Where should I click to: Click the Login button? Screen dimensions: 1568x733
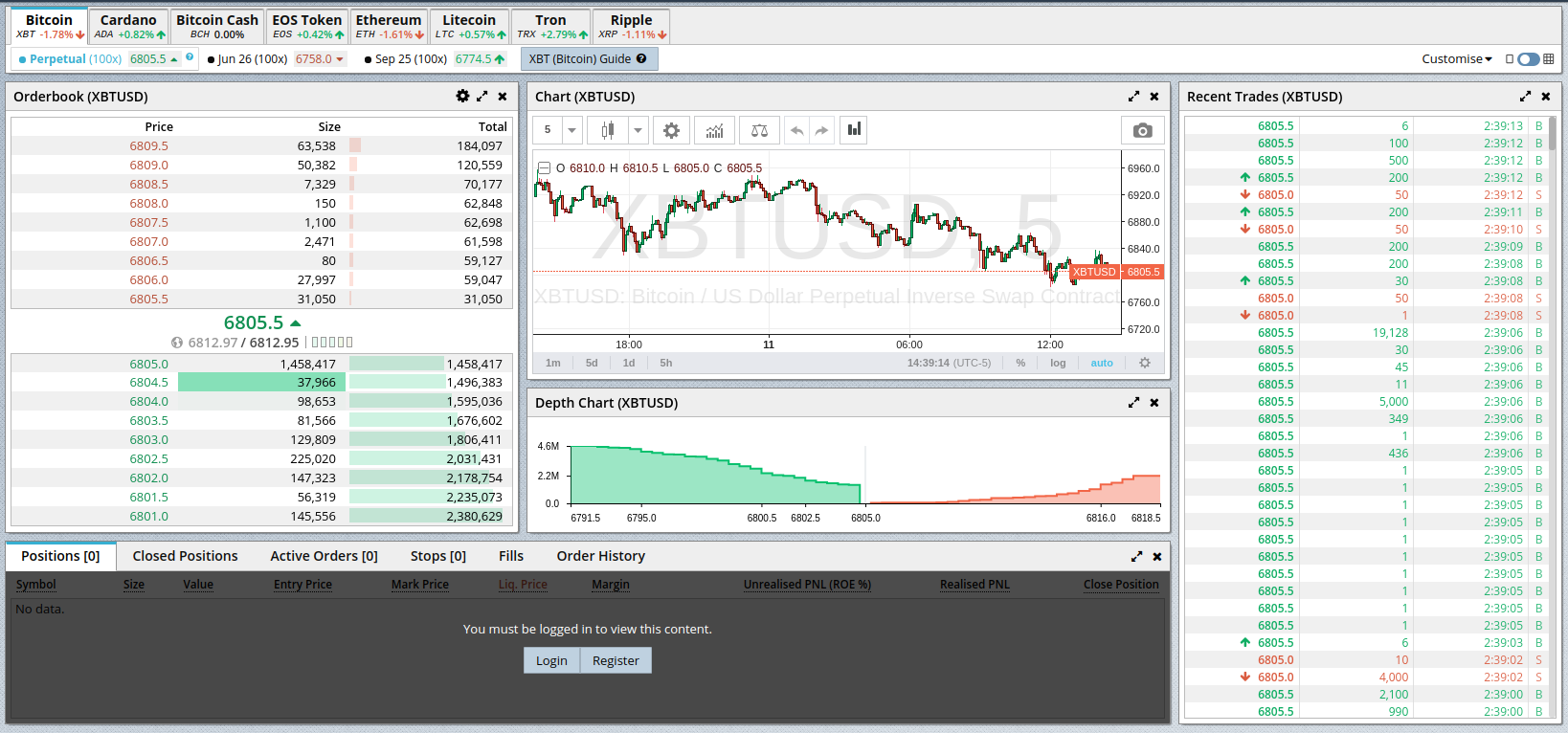pos(551,660)
